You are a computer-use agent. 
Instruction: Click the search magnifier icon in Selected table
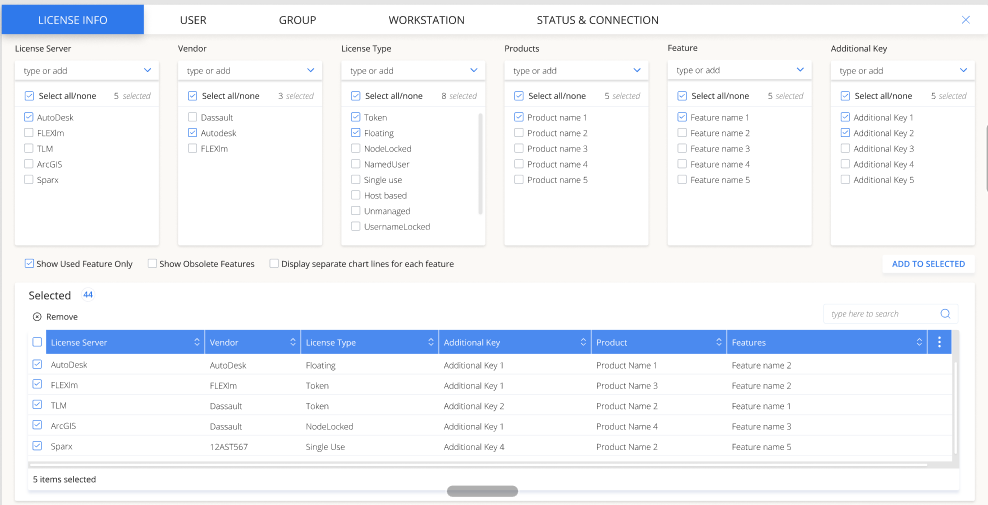(x=945, y=314)
